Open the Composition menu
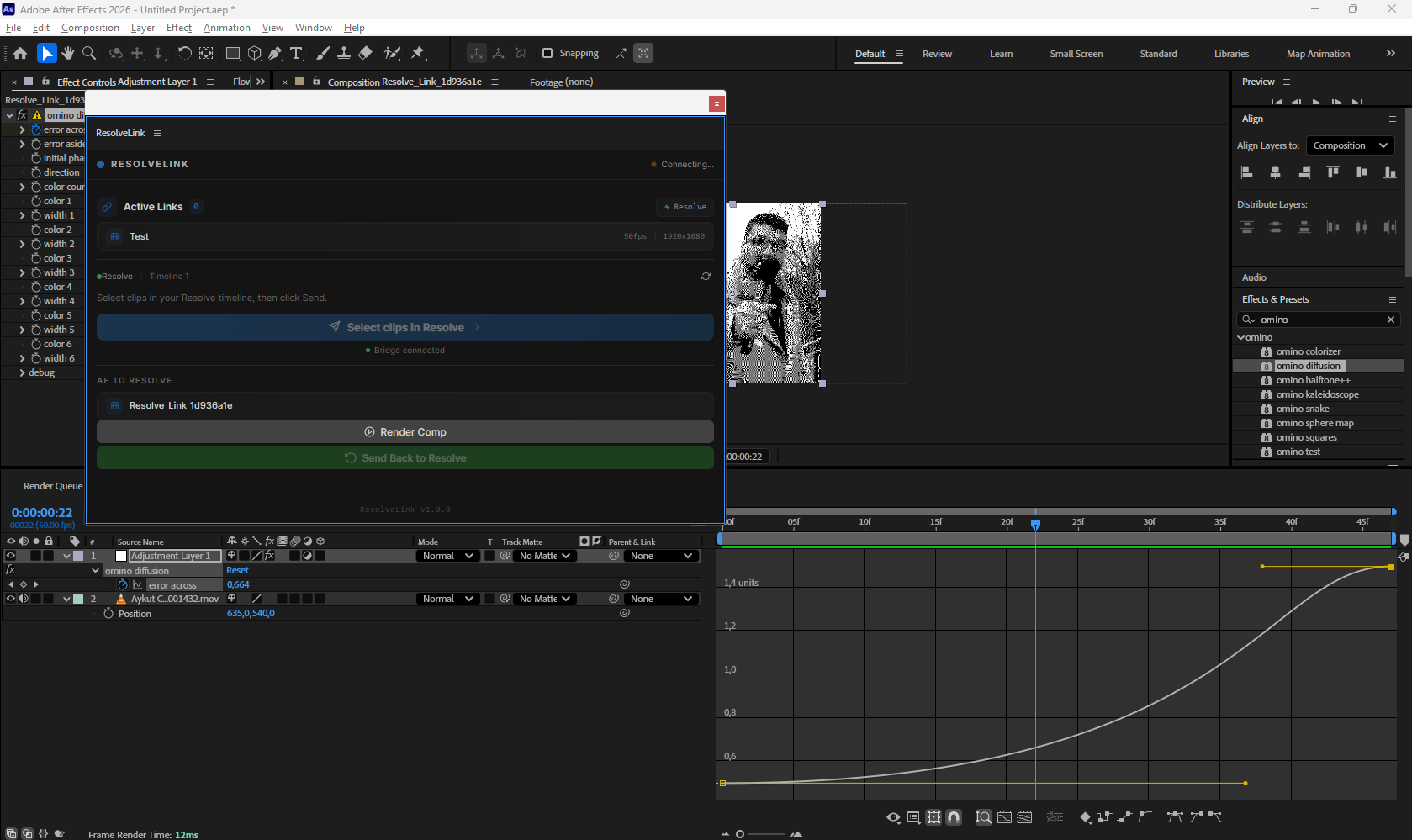The width and height of the screenshot is (1412, 840). [90, 28]
